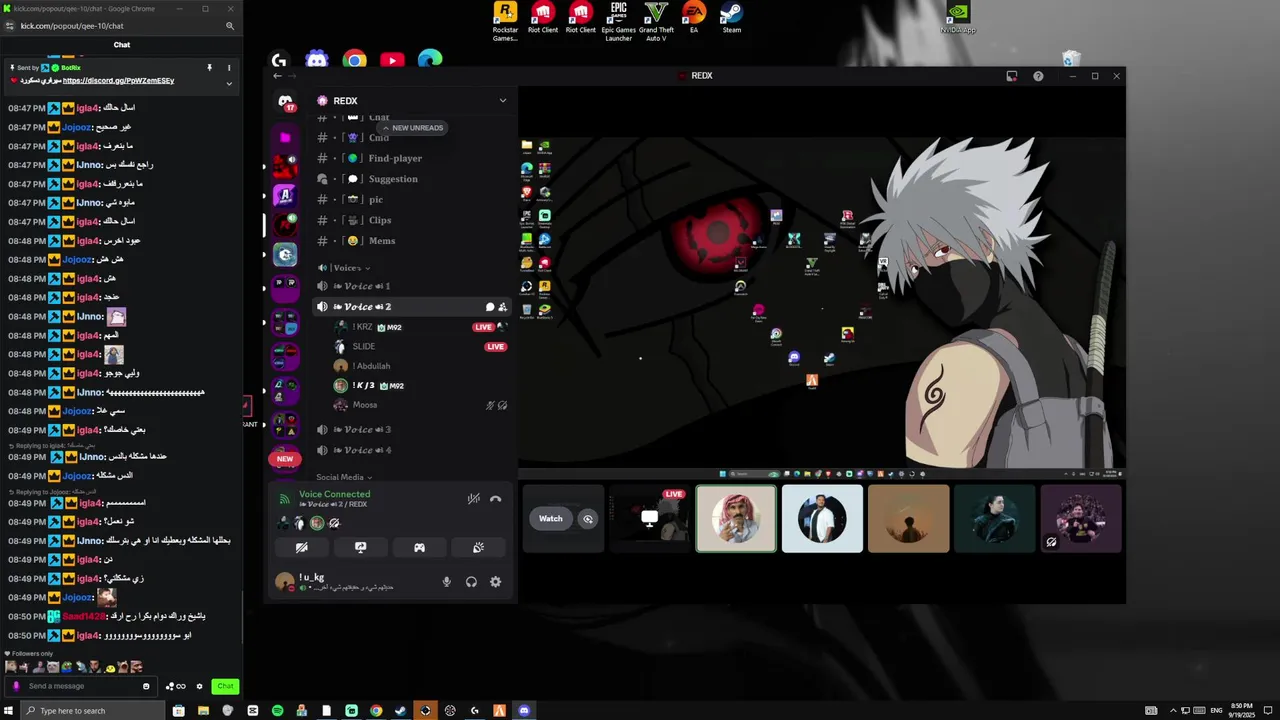Open Spotify from the taskbar
1280x720 pixels.
coord(277,711)
